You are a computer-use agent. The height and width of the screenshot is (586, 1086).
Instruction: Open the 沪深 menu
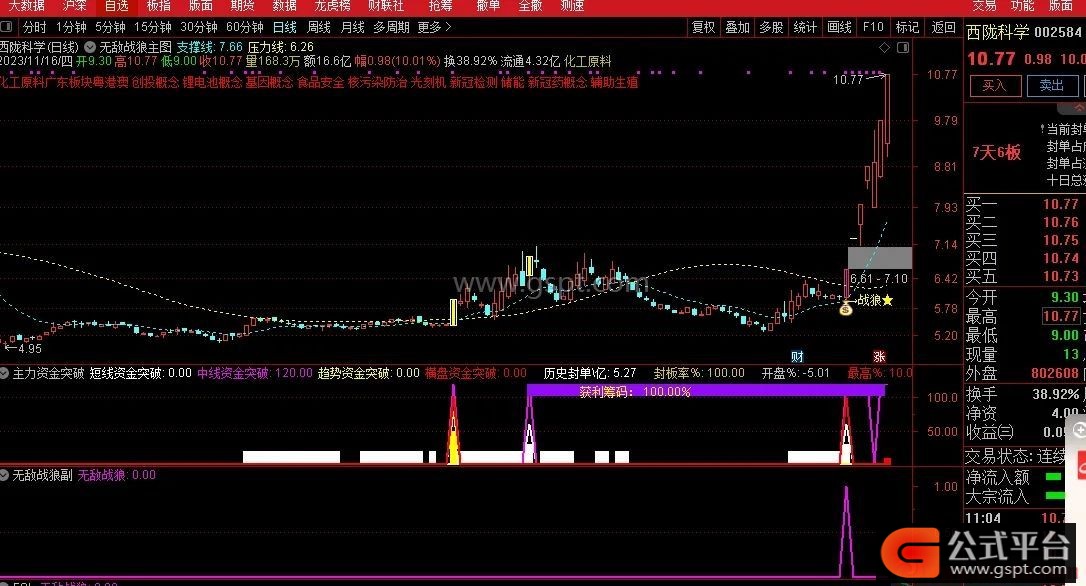coord(75,6)
